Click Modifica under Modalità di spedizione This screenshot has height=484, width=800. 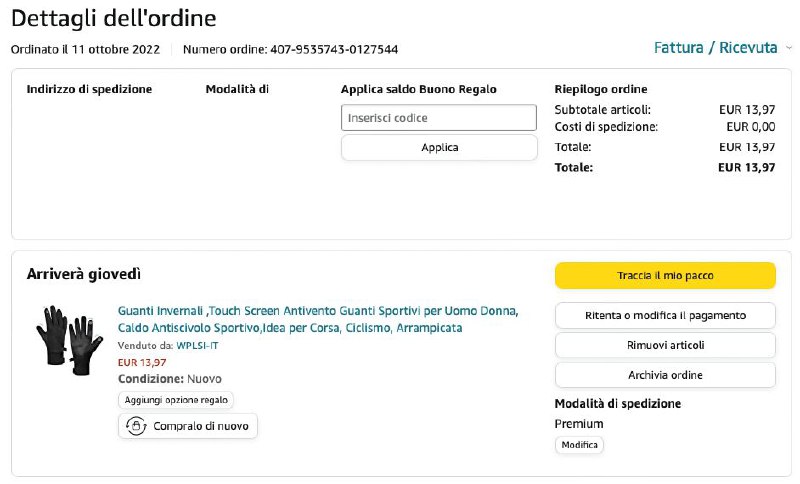click(579, 445)
